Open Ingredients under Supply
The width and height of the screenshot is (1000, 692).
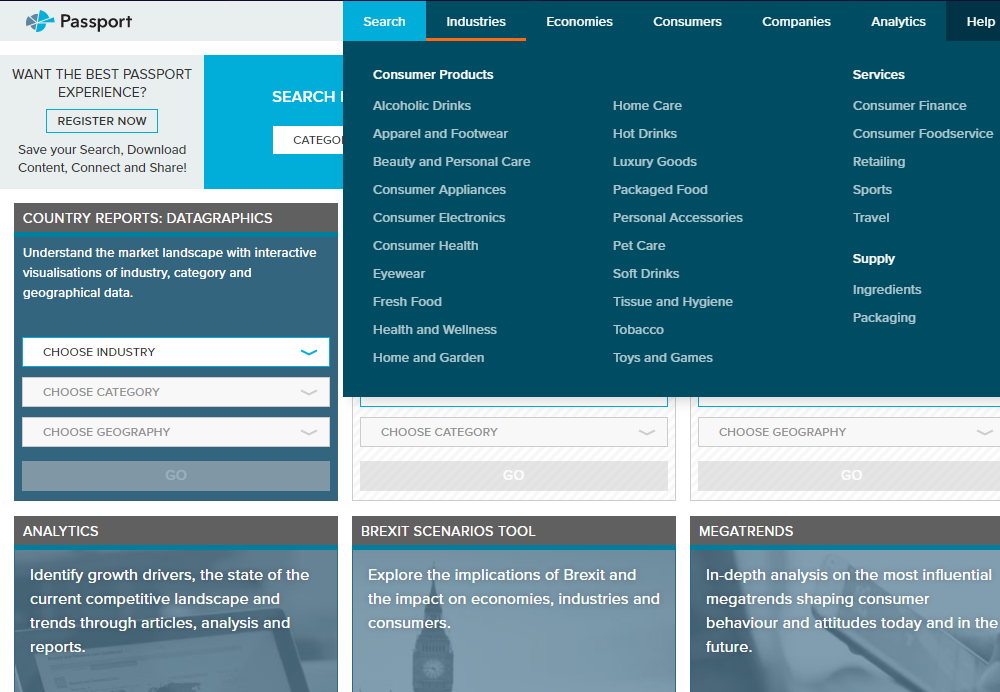886,290
